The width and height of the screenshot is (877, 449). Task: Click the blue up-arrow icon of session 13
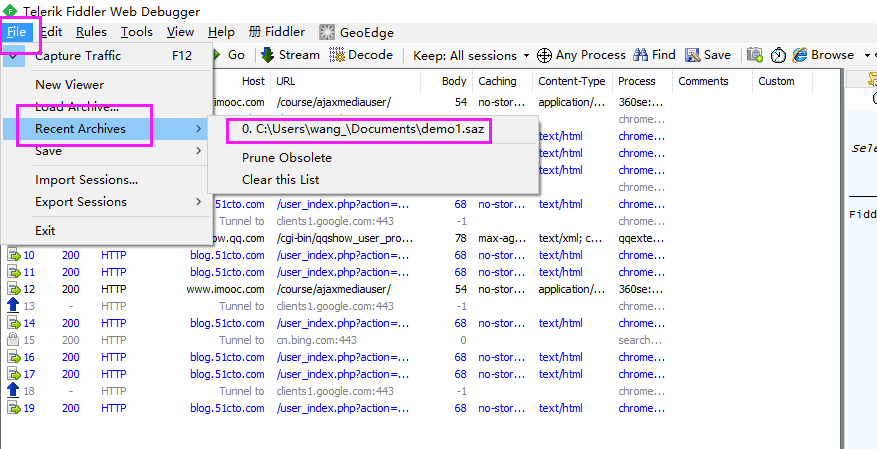tap(13, 306)
